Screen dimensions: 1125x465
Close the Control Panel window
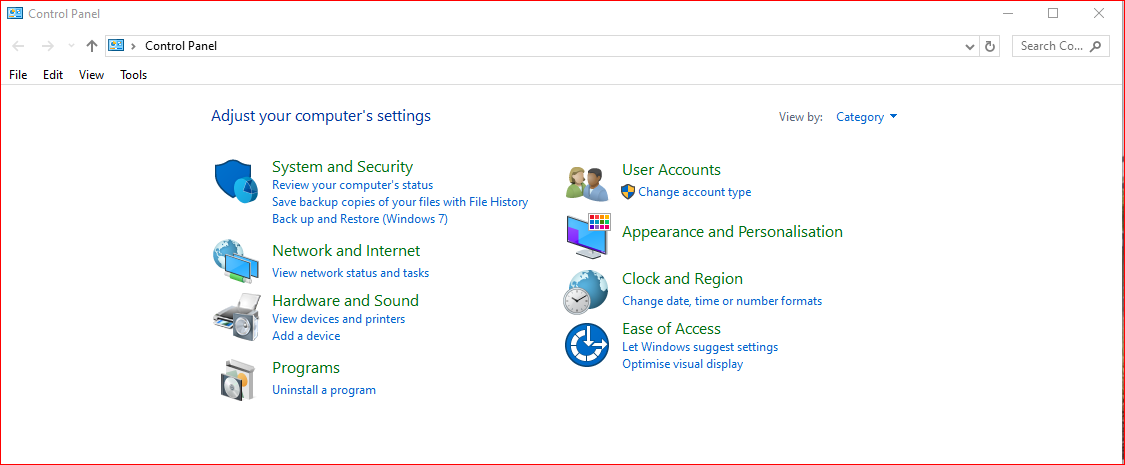click(x=1098, y=13)
